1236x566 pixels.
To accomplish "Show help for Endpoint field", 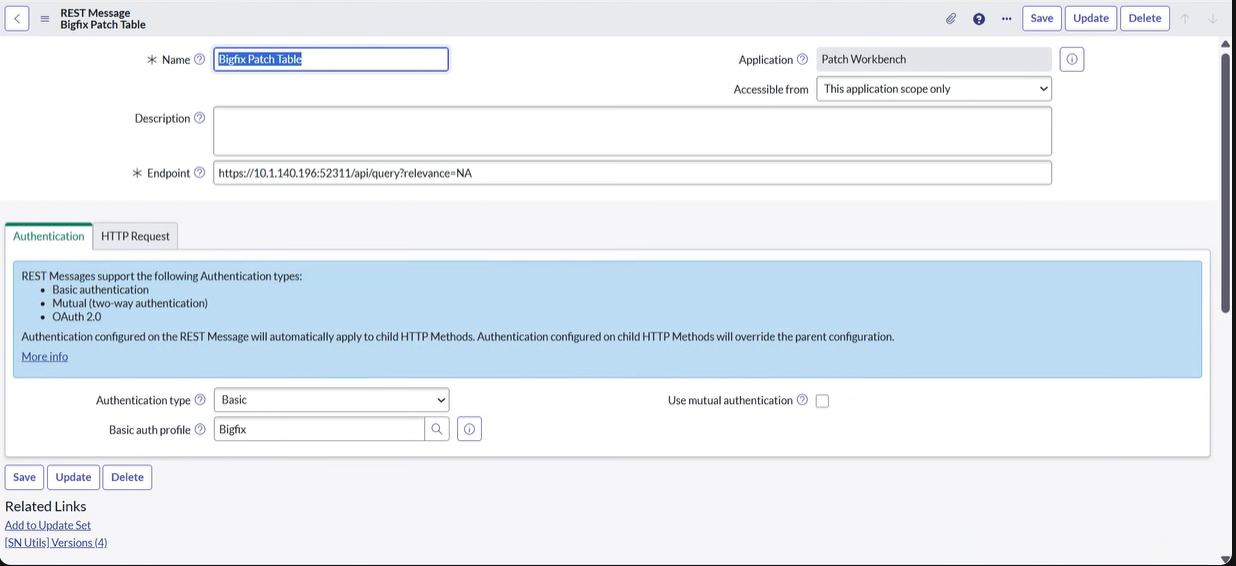I will click(199, 173).
